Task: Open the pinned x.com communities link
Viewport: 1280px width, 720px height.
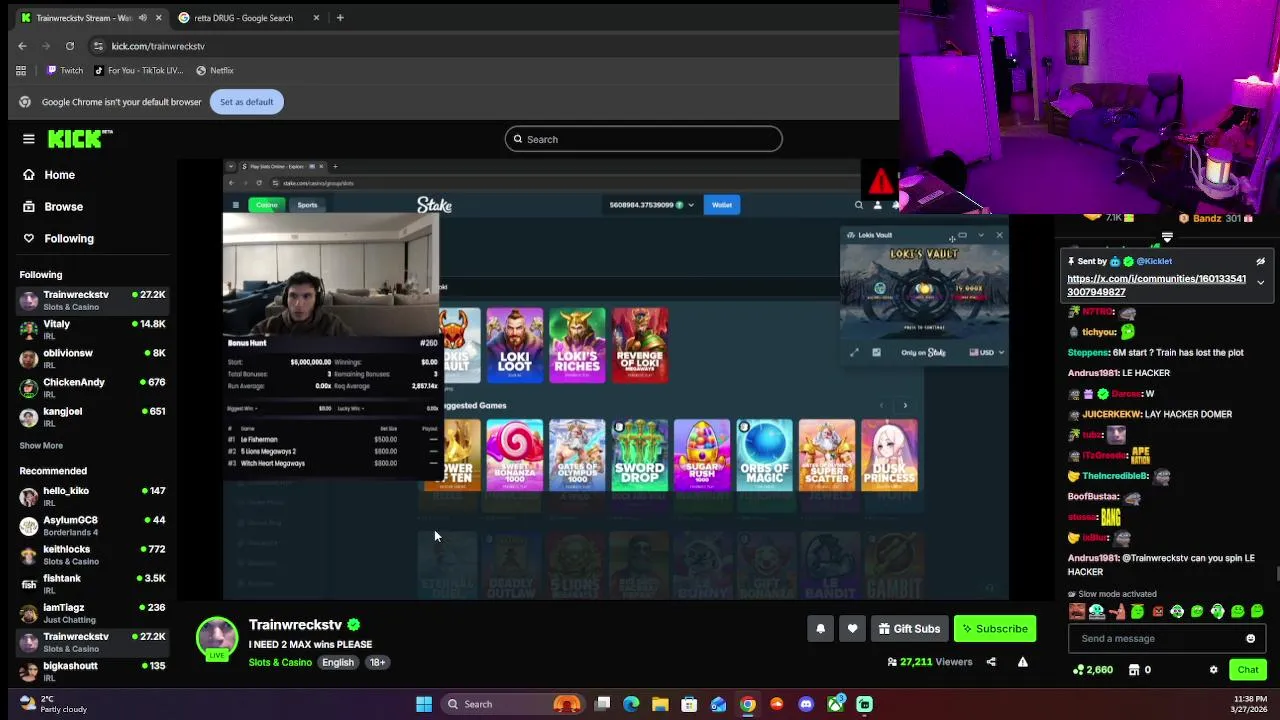Action: (1156, 285)
